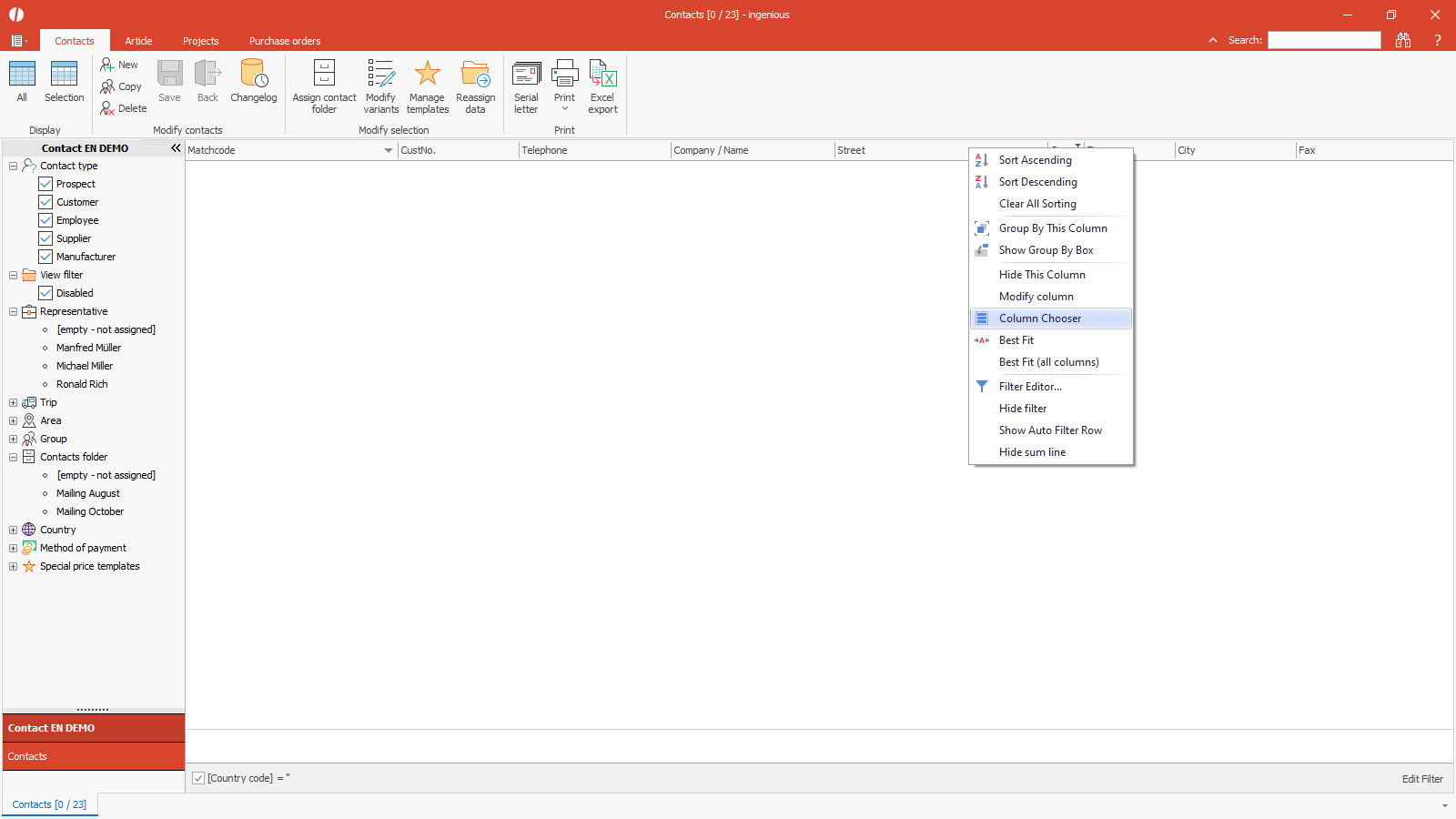This screenshot has width=1456, height=819.
Task: Click the Modify variants icon
Action: click(380, 75)
